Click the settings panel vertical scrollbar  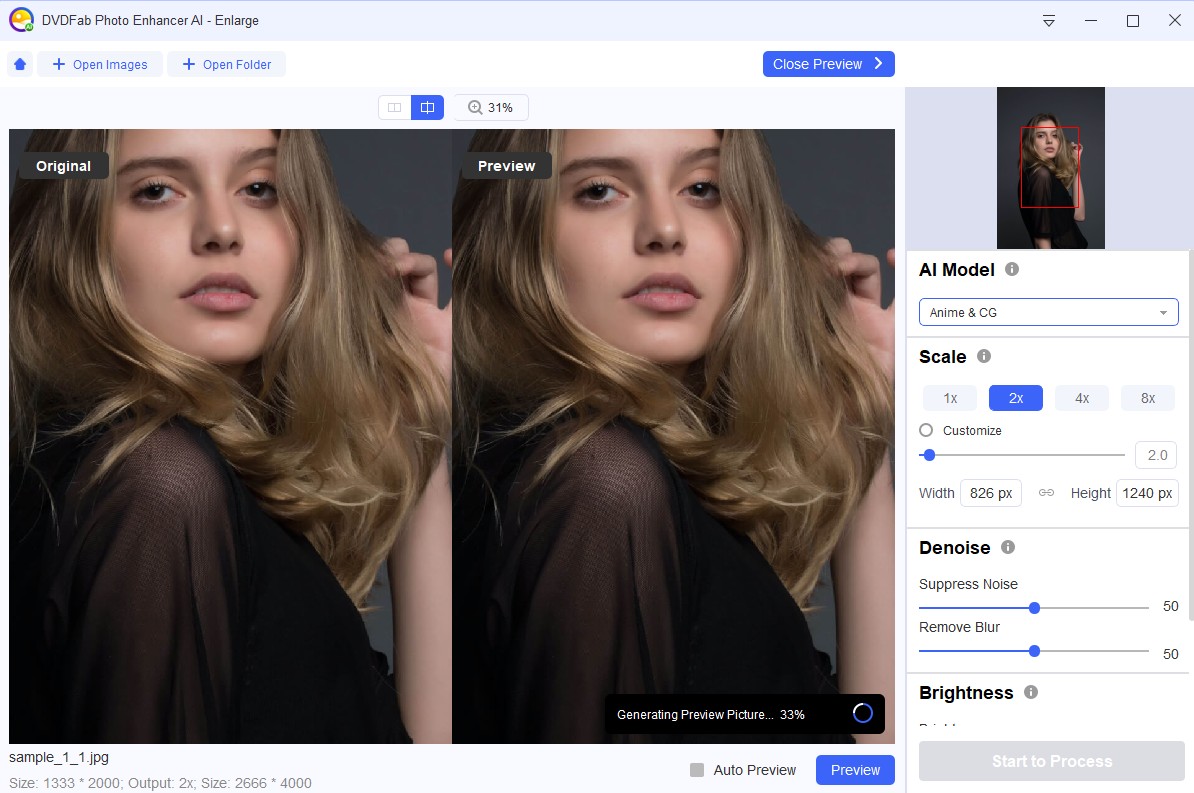[x=1190, y=434]
